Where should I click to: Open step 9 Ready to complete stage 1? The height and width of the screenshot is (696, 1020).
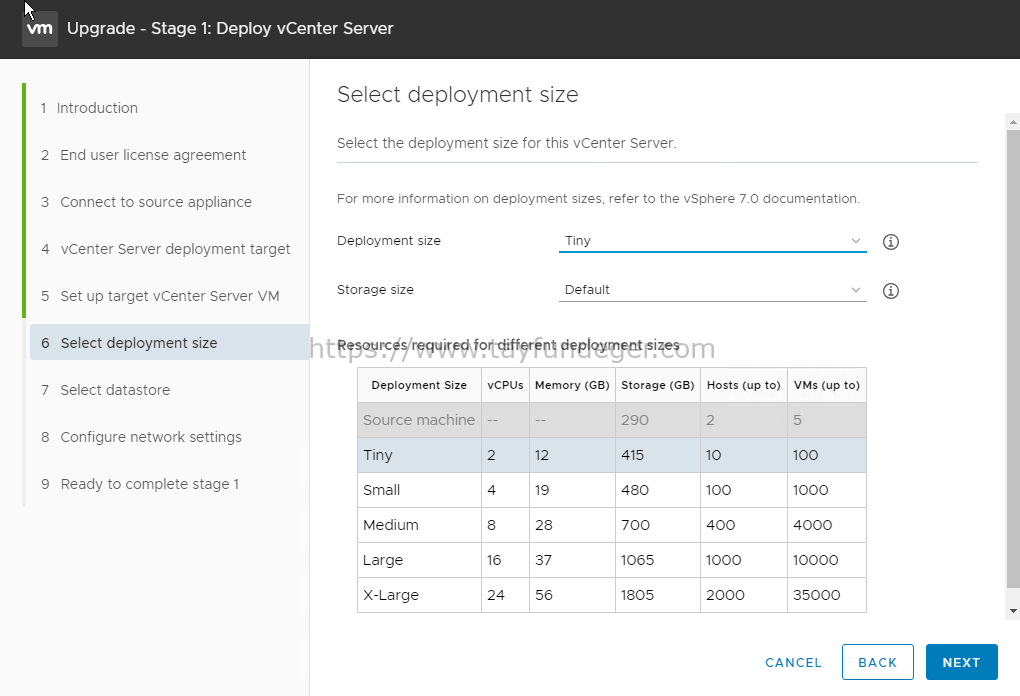pyautogui.click(x=141, y=484)
